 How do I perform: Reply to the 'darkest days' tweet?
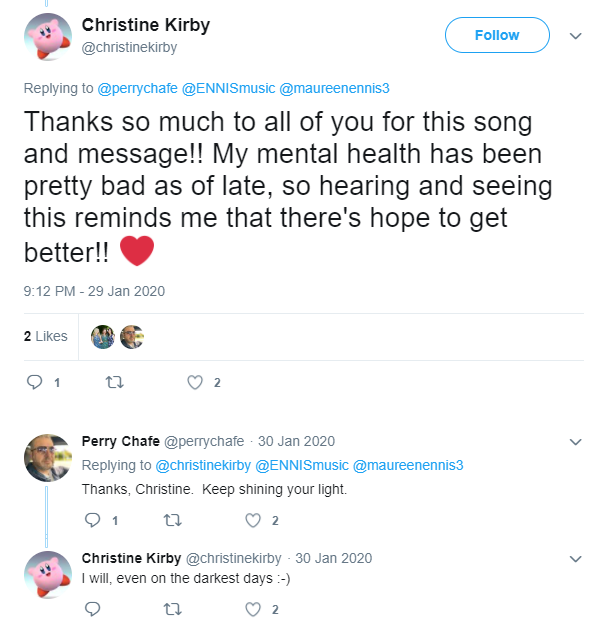pyautogui.click(x=93, y=609)
